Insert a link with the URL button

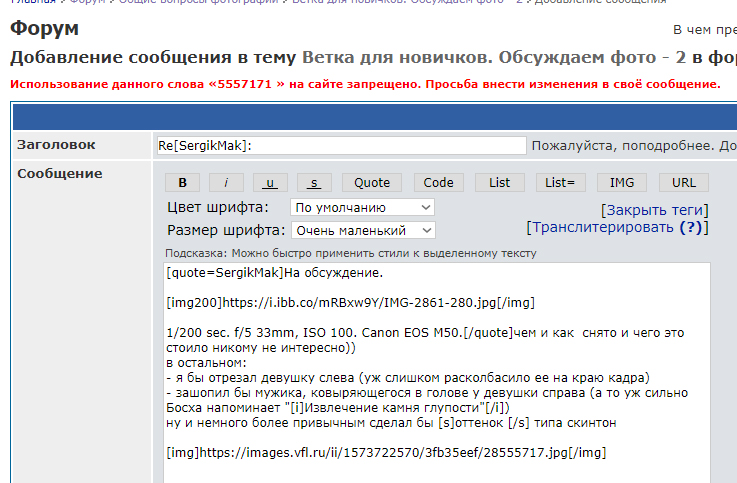point(684,182)
